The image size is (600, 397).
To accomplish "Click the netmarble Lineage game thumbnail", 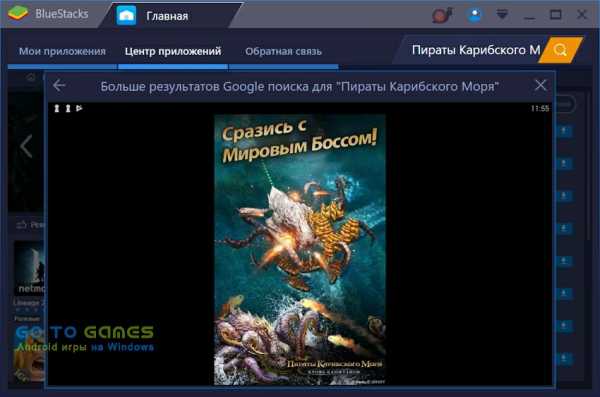I will 29,268.
